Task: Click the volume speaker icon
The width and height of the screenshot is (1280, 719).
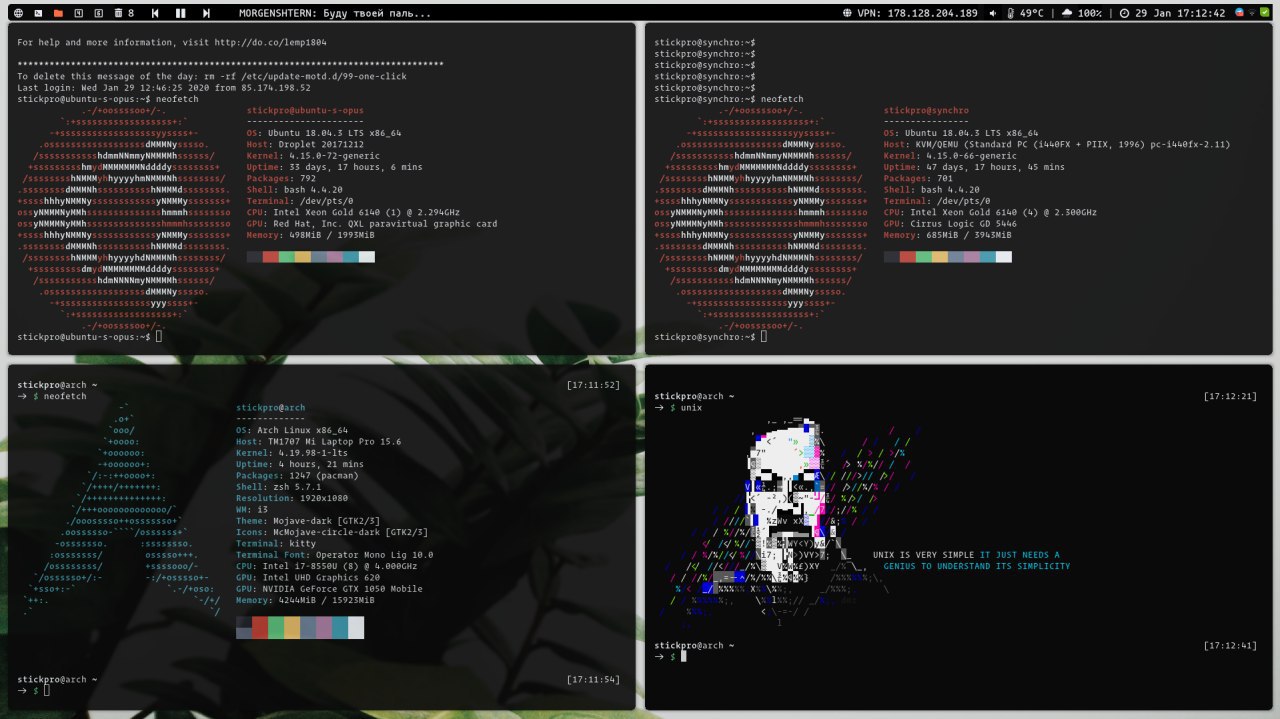Action: [x=993, y=13]
